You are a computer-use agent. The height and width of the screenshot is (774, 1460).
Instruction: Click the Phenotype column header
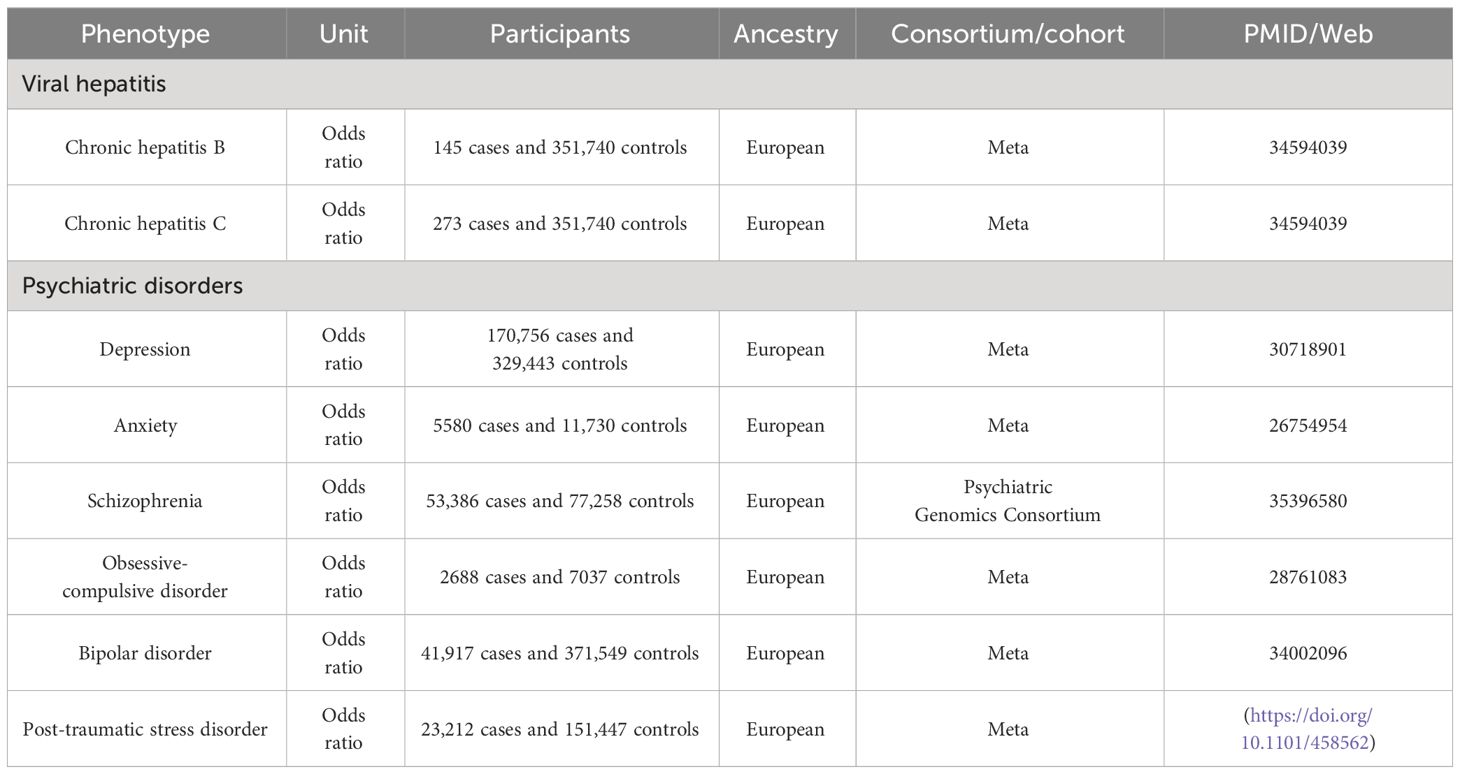(x=146, y=34)
